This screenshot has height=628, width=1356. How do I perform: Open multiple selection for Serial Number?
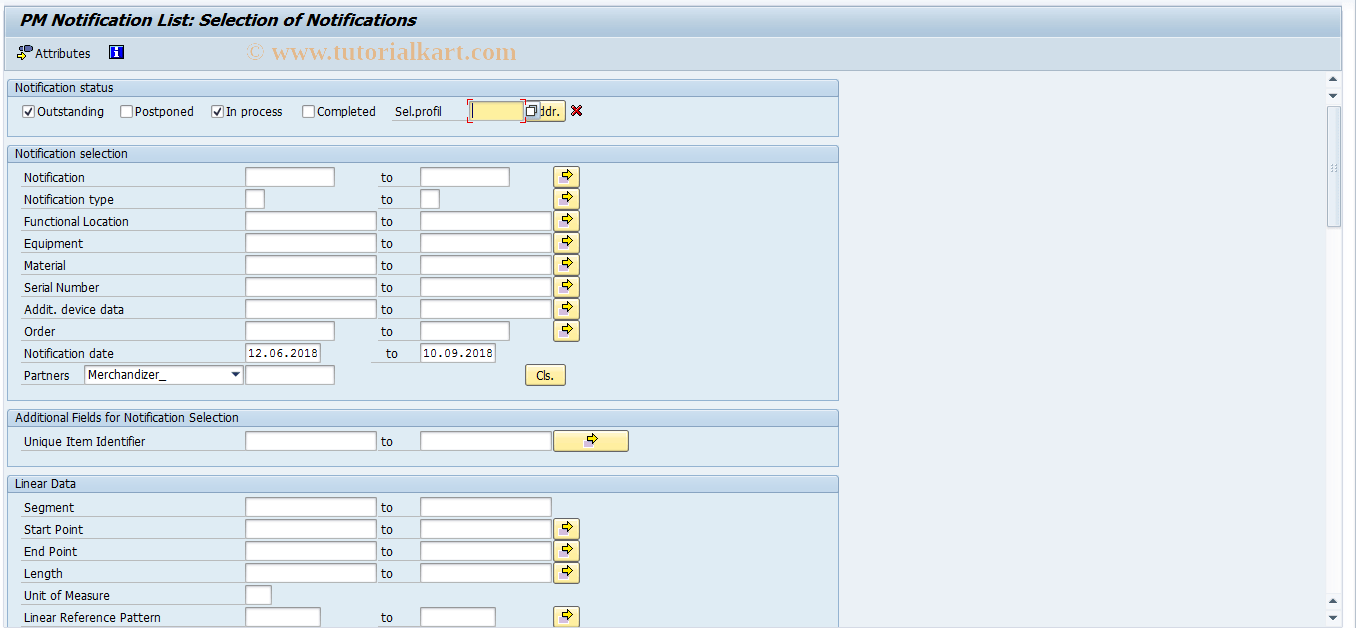click(x=566, y=286)
